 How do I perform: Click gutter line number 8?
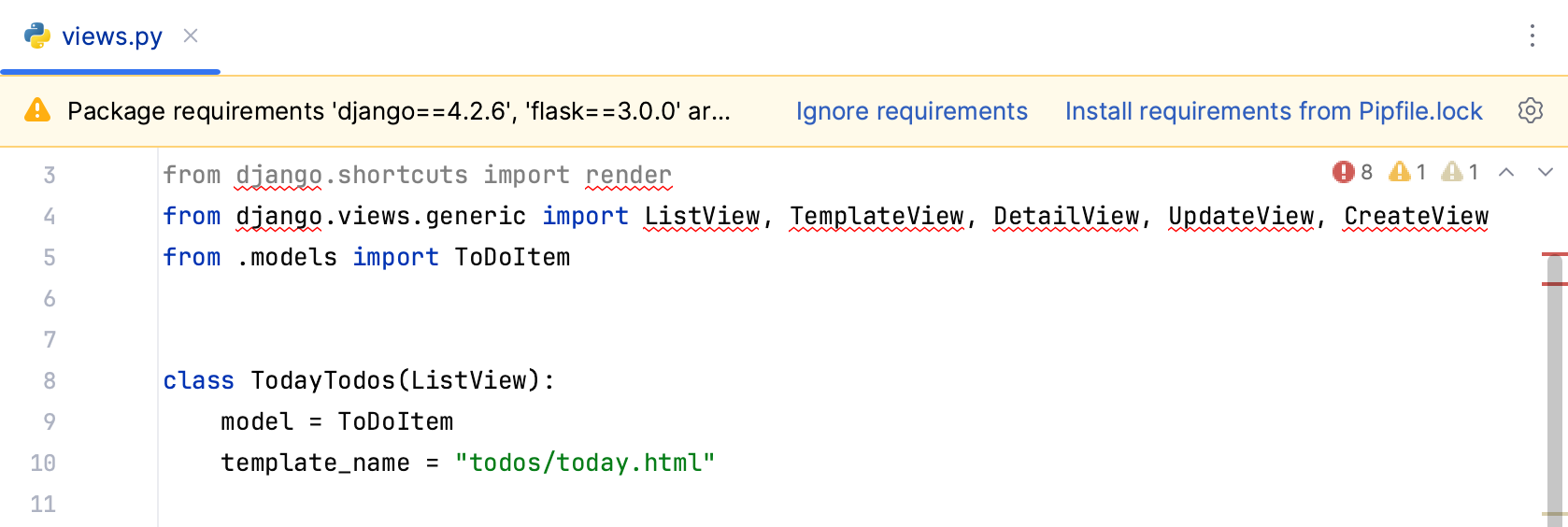click(x=50, y=381)
